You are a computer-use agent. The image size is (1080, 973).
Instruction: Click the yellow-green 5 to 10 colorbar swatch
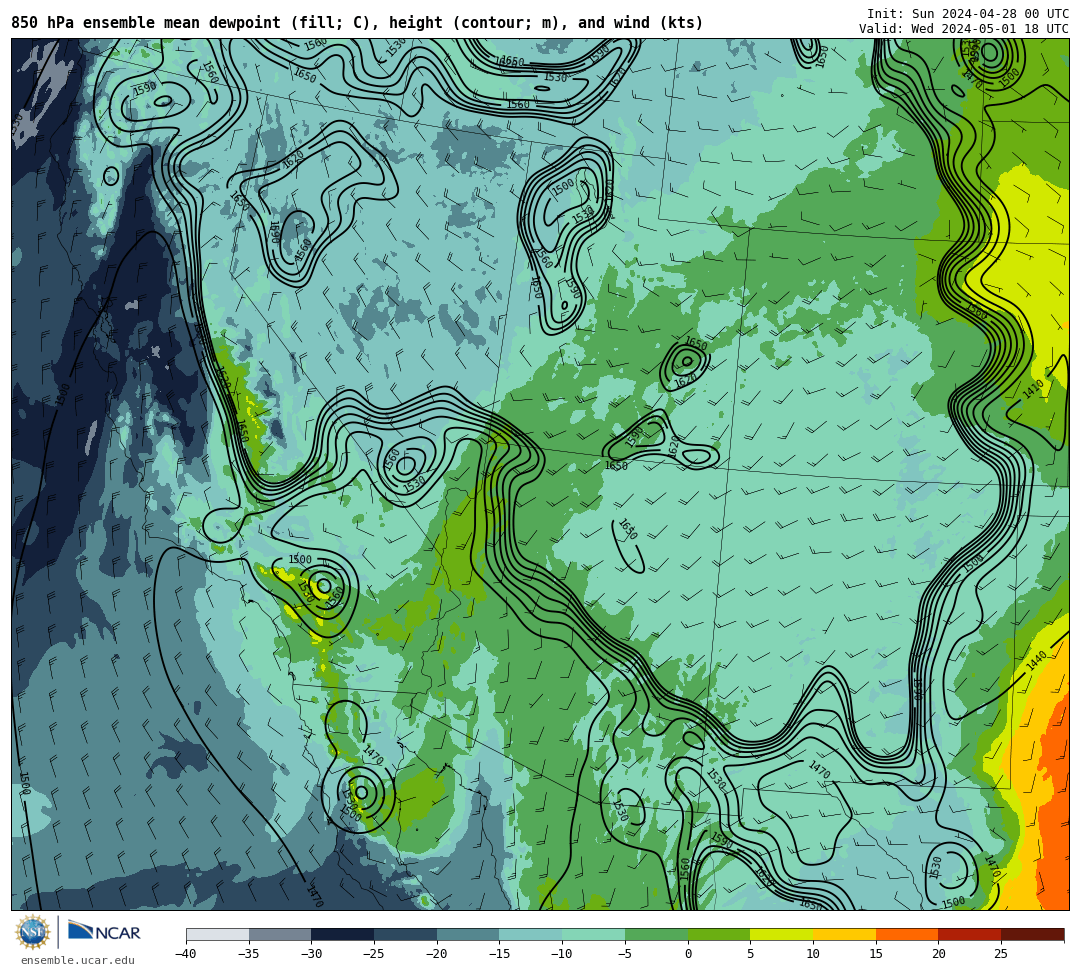pos(782,934)
